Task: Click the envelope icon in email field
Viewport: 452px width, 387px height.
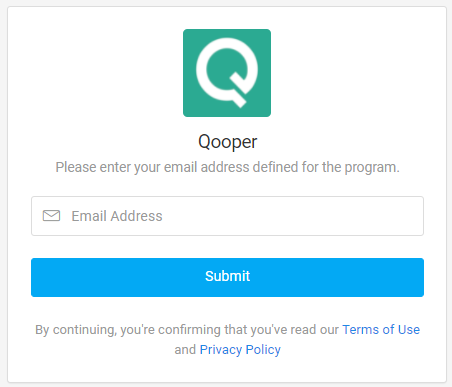Action: 51,216
